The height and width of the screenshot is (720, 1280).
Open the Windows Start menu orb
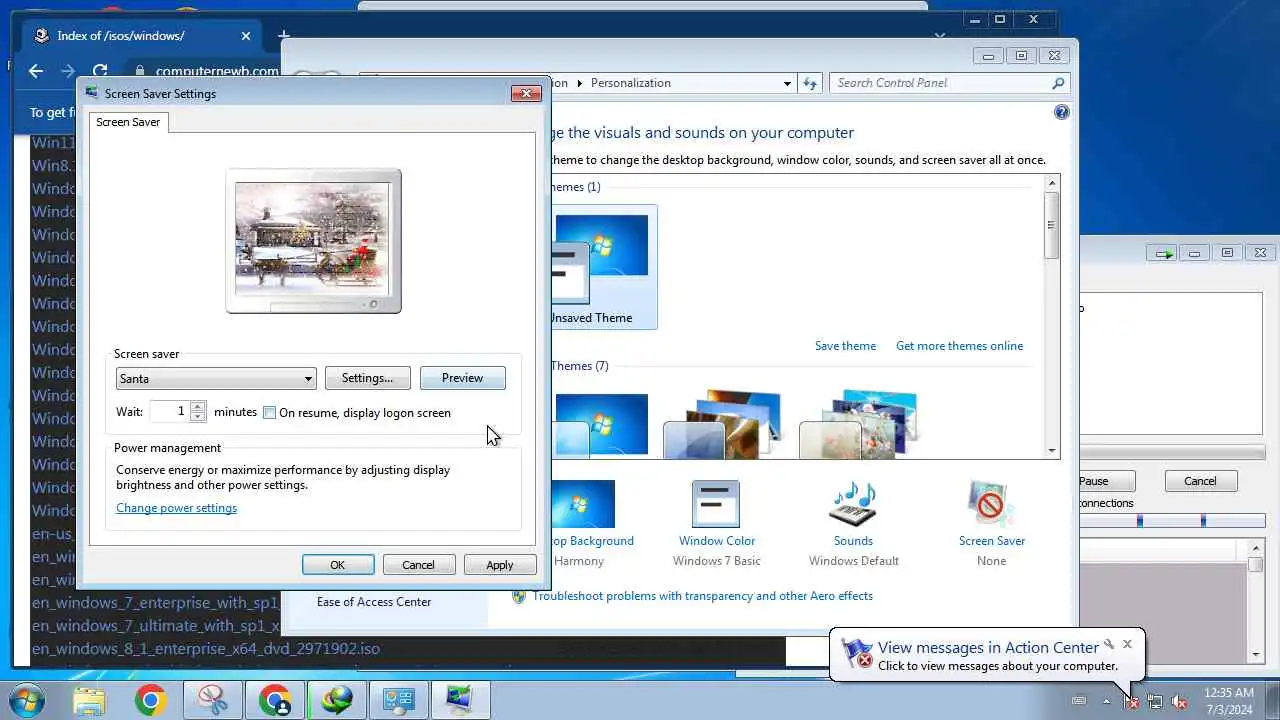point(26,700)
